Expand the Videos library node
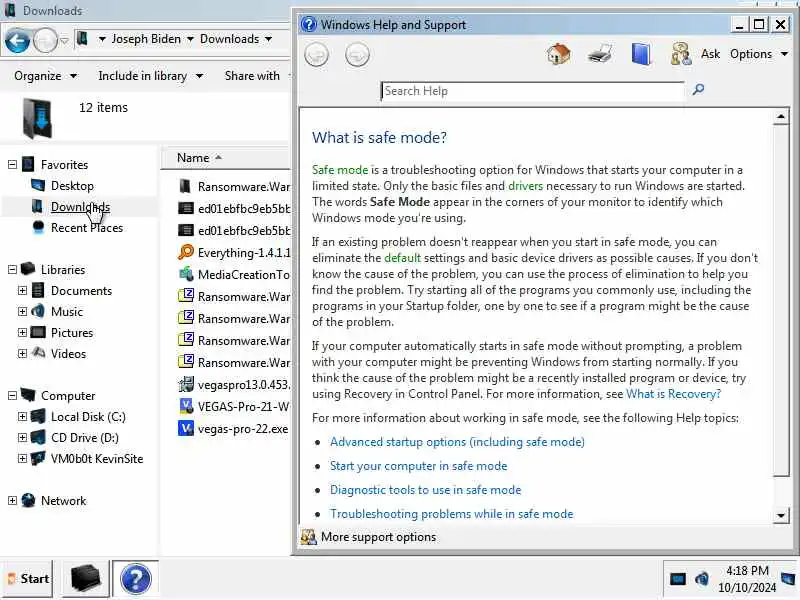Image resolution: width=800 pixels, height=600 pixels. click(x=22, y=353)
